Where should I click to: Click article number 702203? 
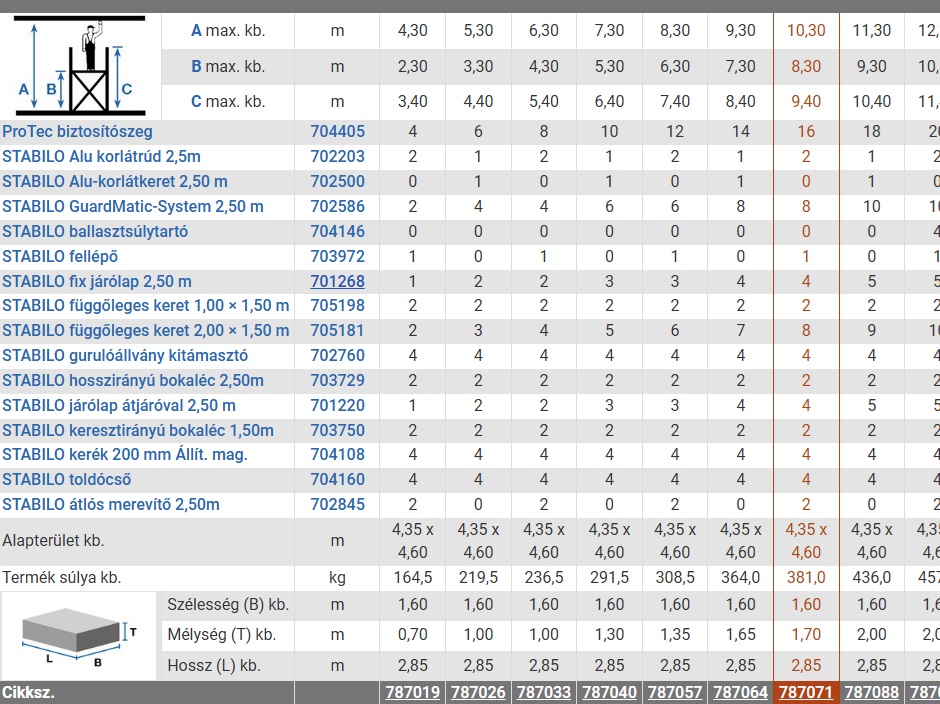(338, 157)
